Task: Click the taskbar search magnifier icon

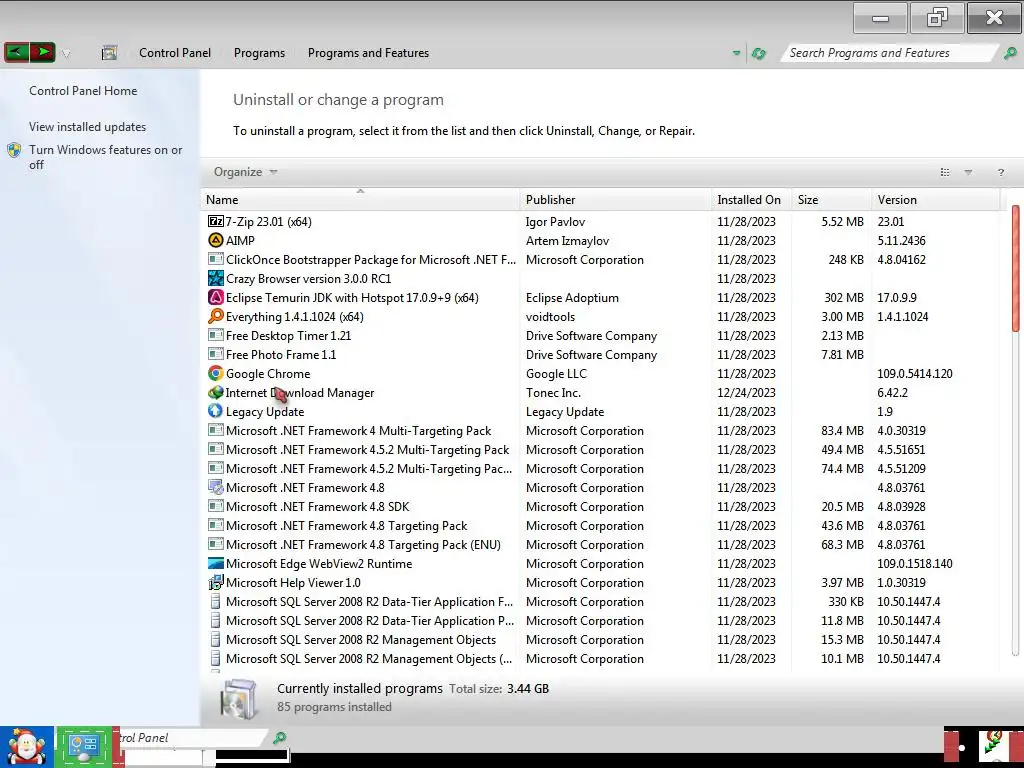Action: [x=280, y=738]
